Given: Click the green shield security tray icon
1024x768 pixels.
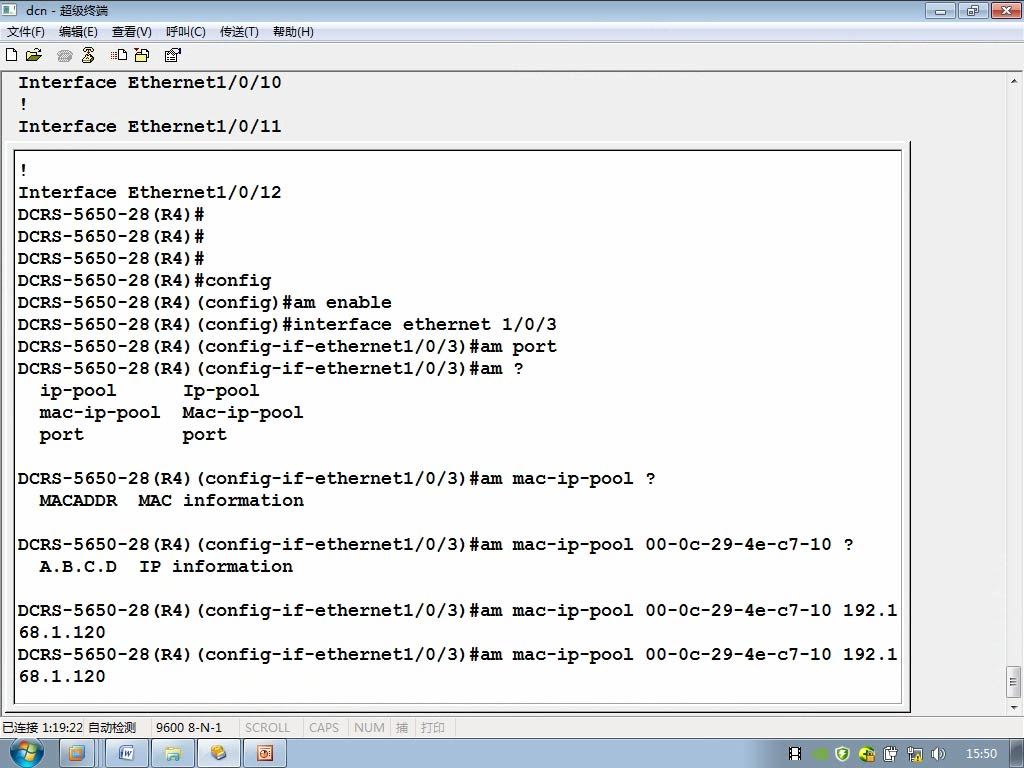Looking at the screenshot, I should click(842, 754).
